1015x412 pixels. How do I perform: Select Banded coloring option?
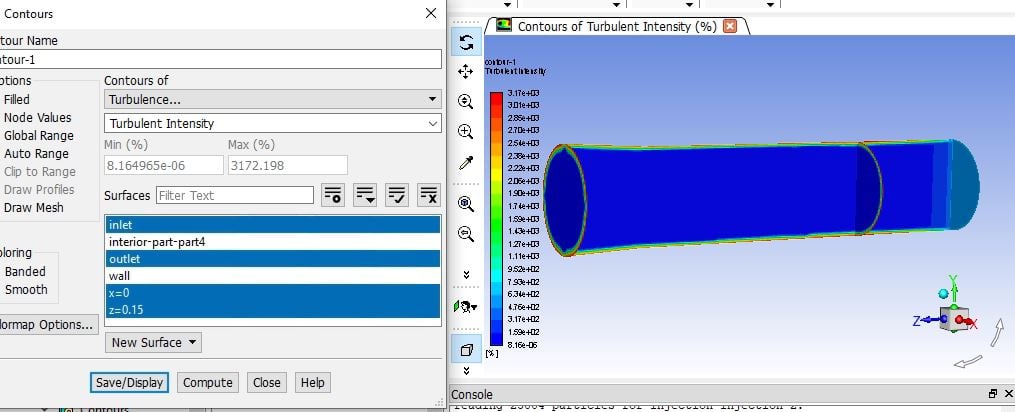point(25,271)
